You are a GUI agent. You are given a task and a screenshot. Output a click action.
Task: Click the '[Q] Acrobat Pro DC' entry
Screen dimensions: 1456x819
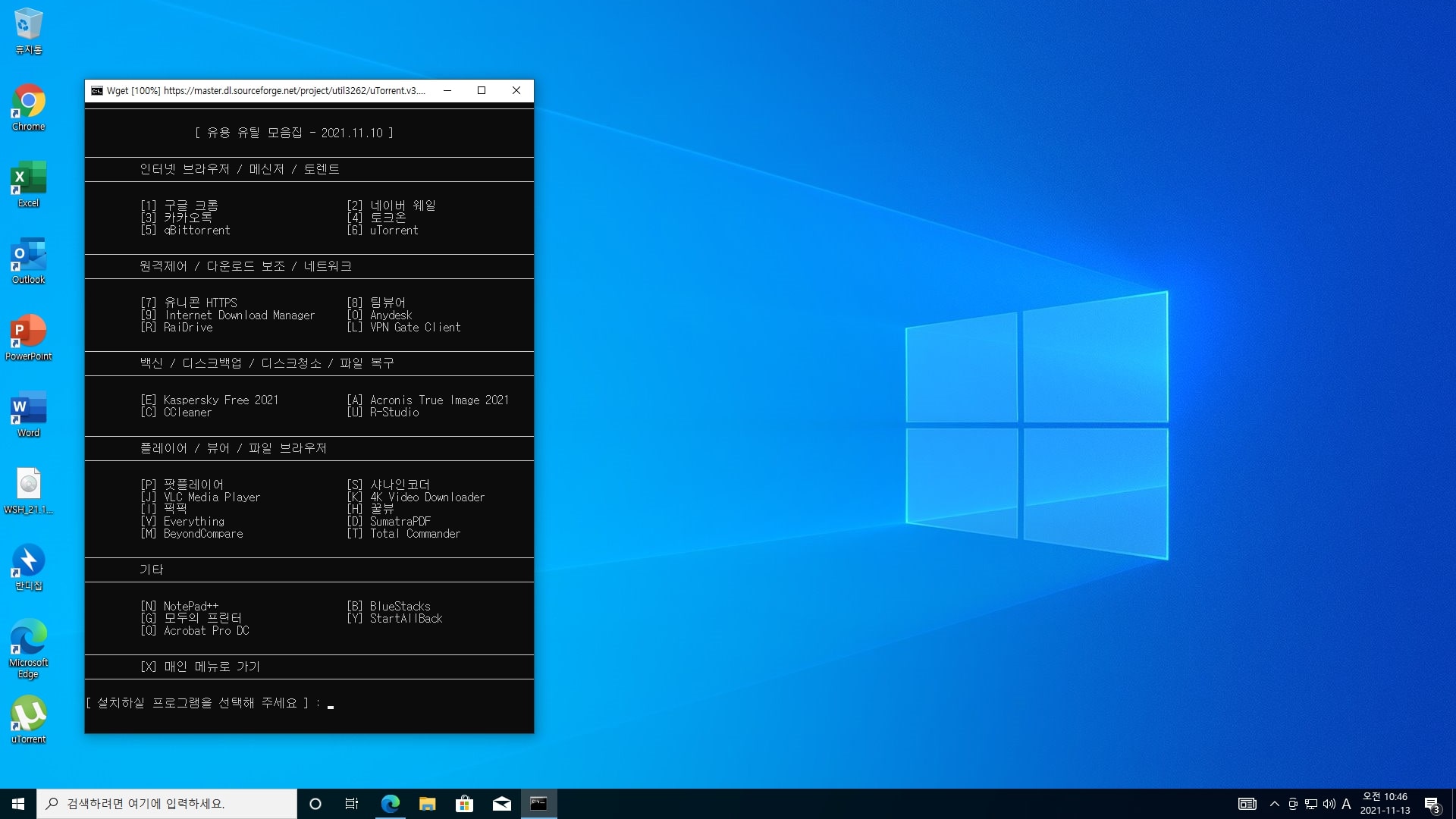(195, 631)
